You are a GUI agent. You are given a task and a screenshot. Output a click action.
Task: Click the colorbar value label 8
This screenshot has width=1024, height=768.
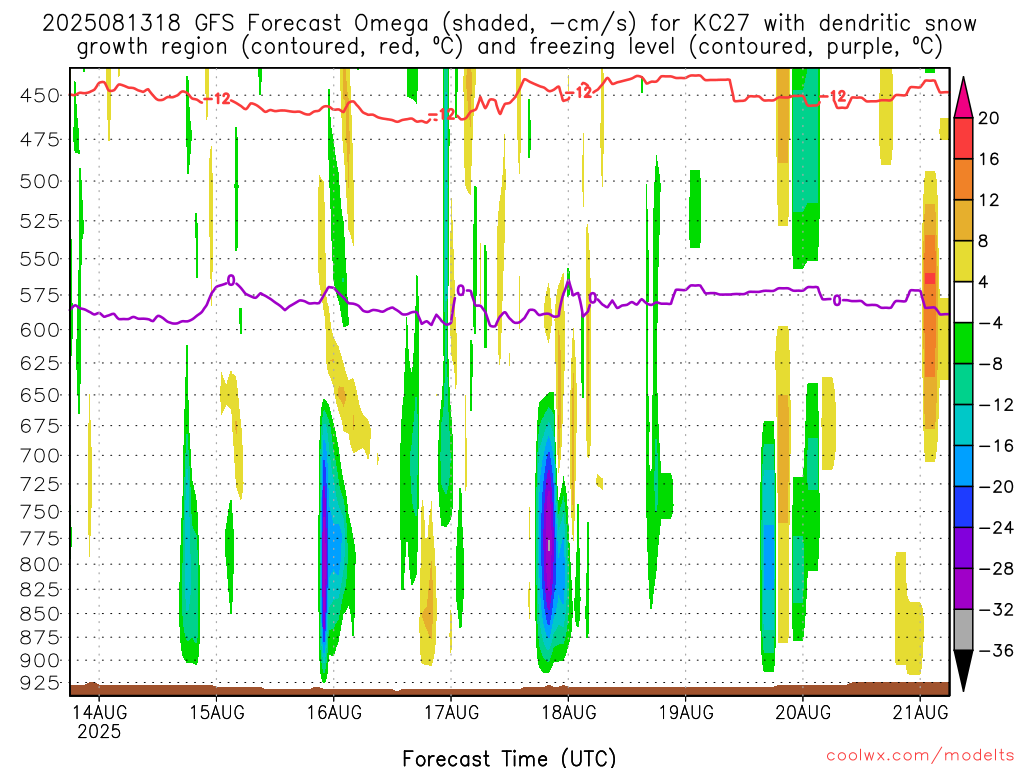[984, 242]
